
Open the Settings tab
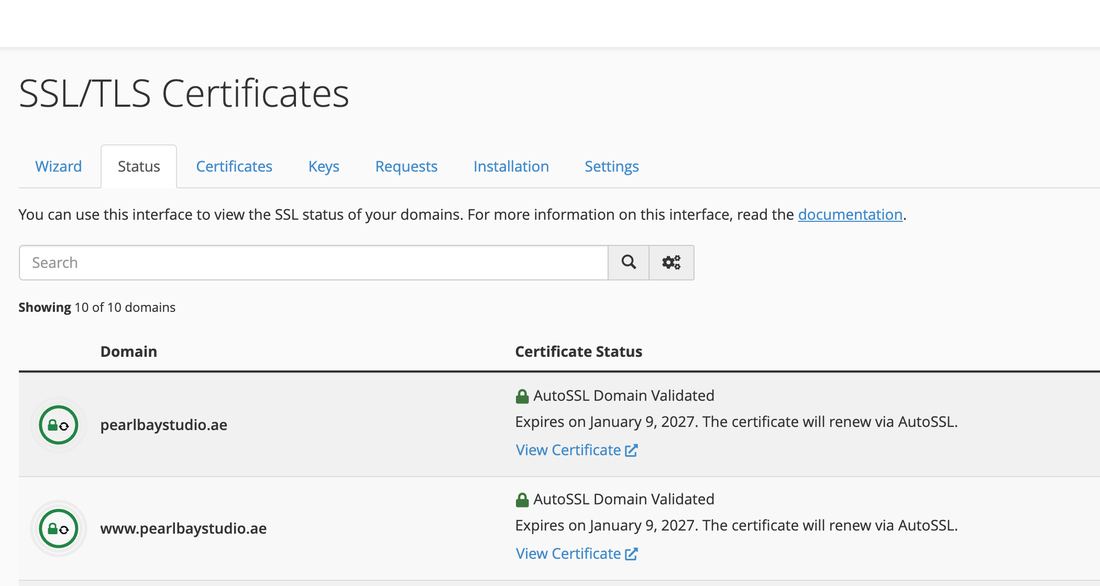point(612,166)
